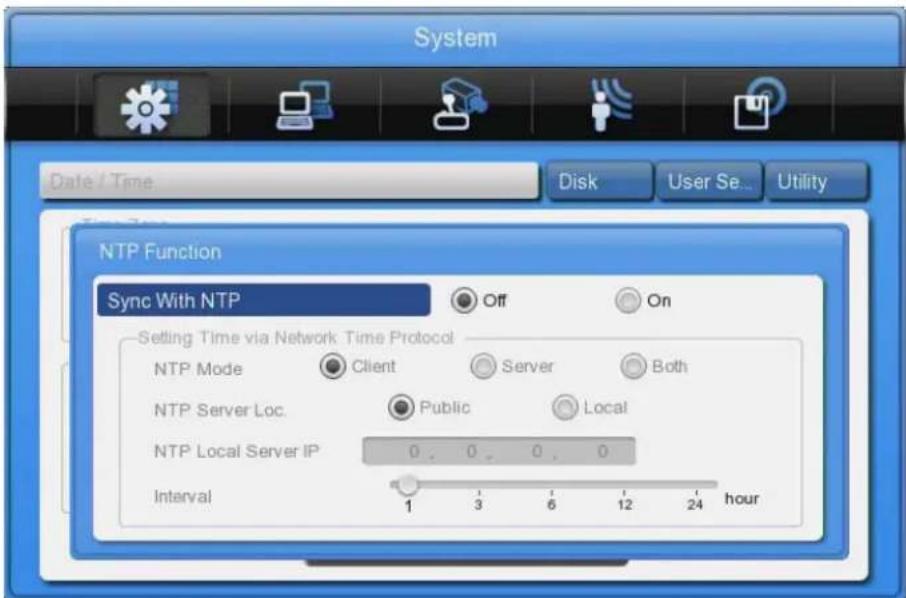Screen dimensions: 906x598
Task: Set Sync With NTP to Off
Action: point(463,300)
